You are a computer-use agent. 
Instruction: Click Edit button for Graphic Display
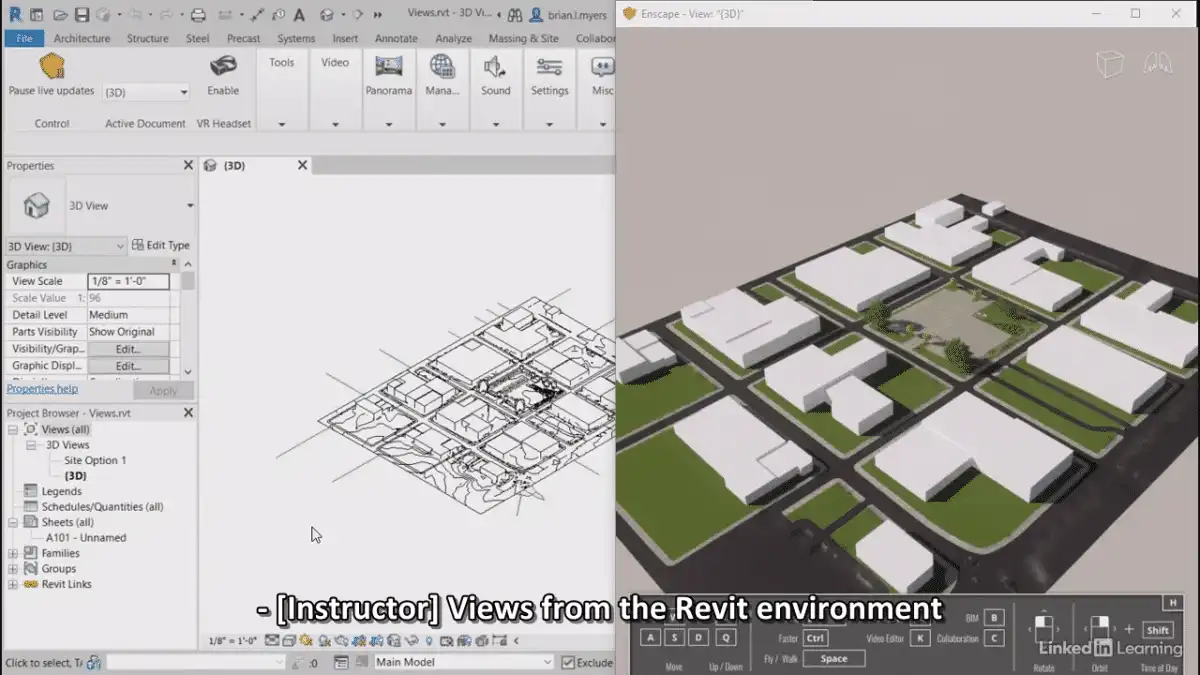pyautogui.click(x=128, y=366)
